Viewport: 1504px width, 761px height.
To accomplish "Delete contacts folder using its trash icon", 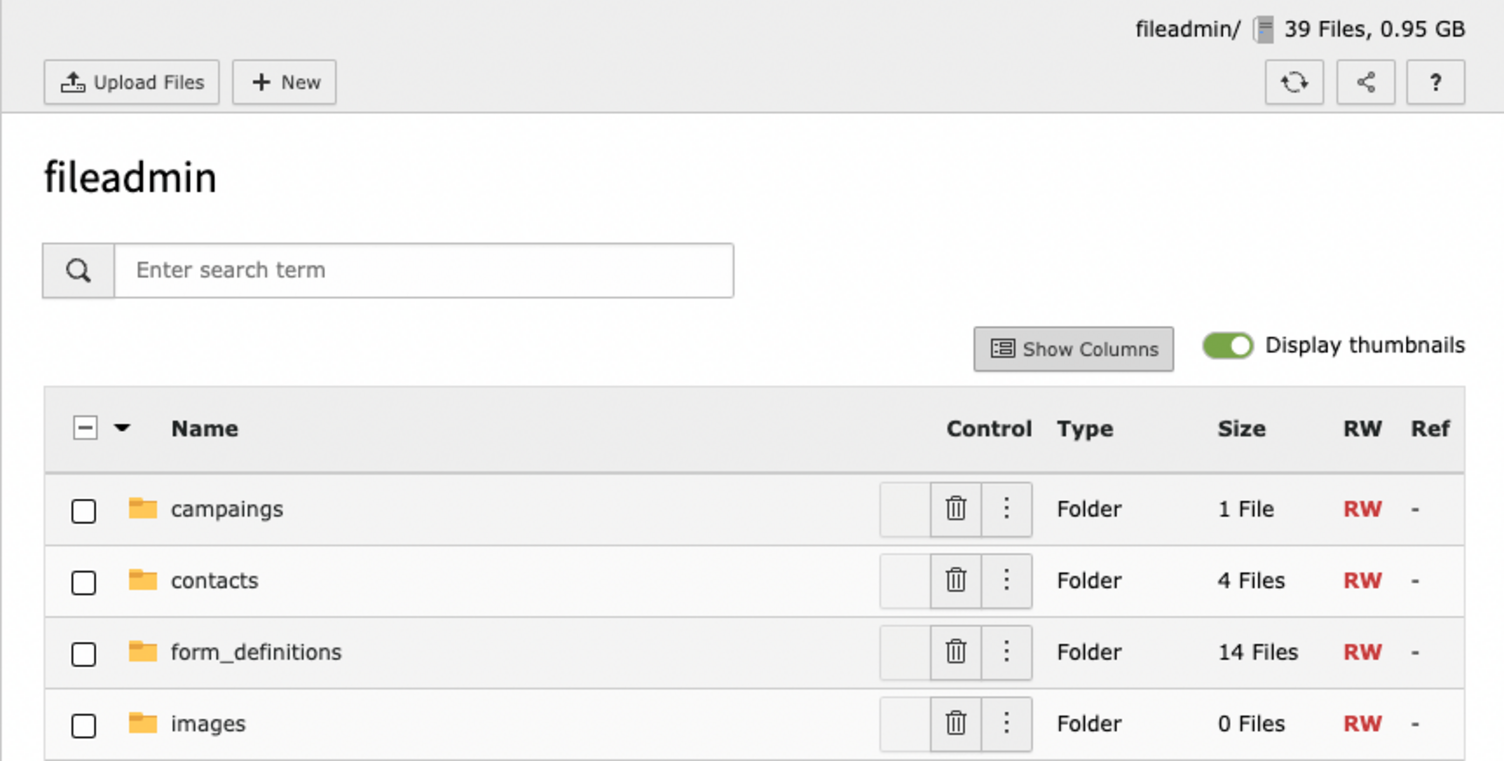I will coord(955,581).
